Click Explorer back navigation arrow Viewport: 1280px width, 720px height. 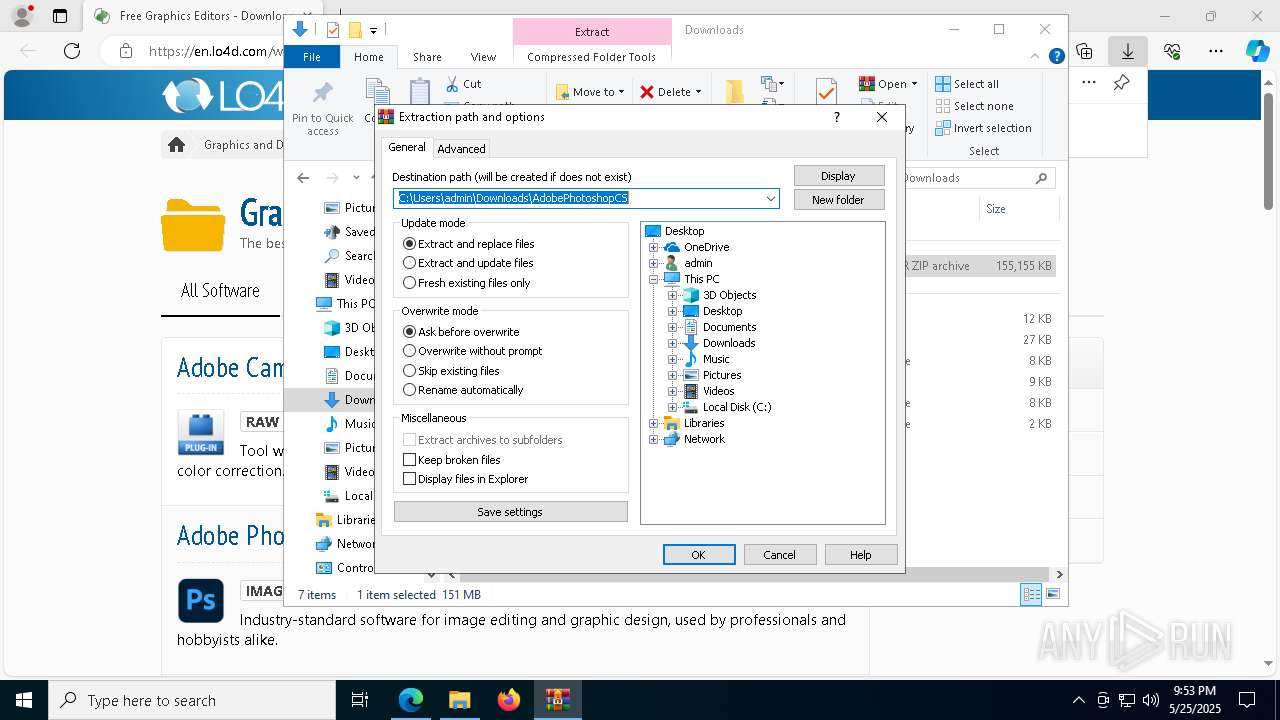(303, 178)
